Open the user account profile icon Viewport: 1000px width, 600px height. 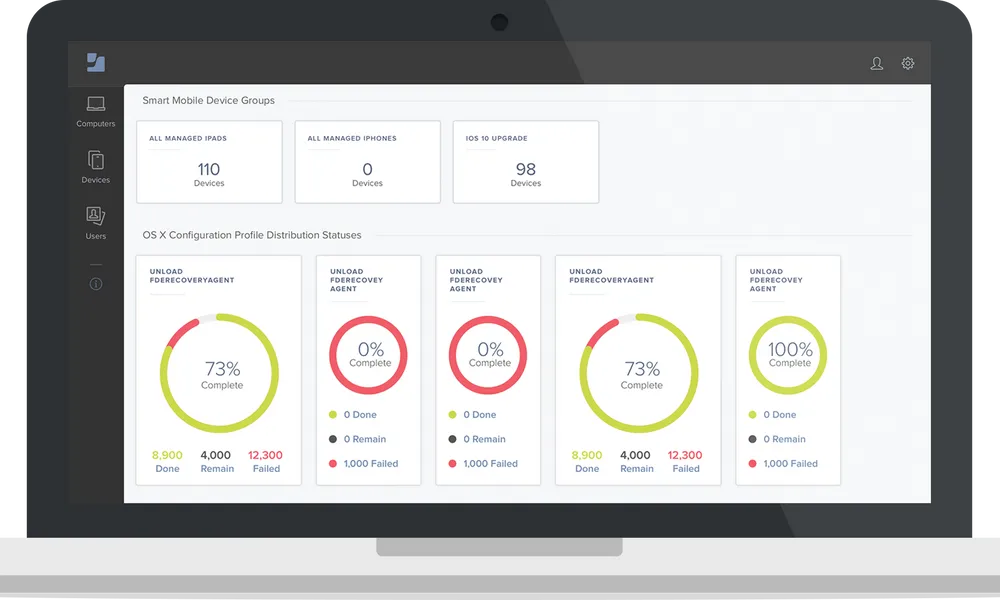point(877,64)
